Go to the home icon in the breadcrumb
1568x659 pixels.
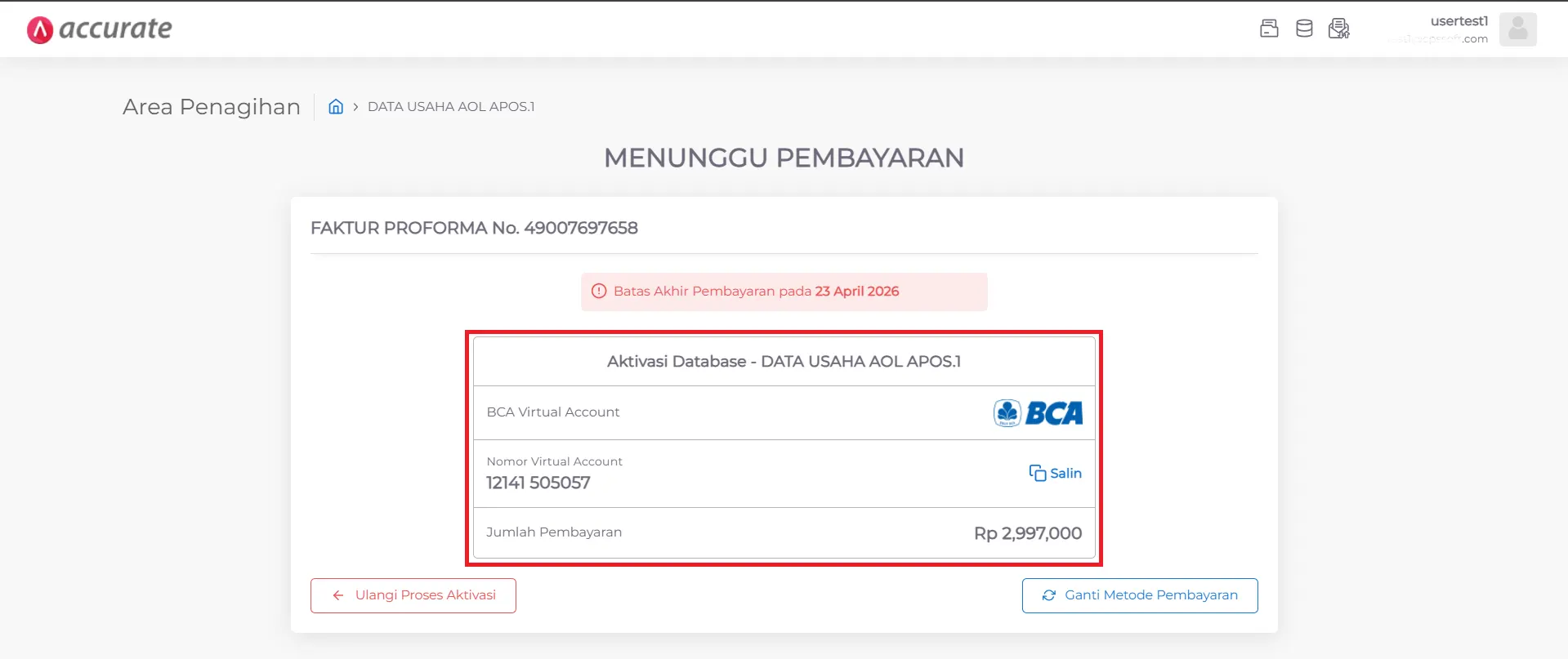336,106
